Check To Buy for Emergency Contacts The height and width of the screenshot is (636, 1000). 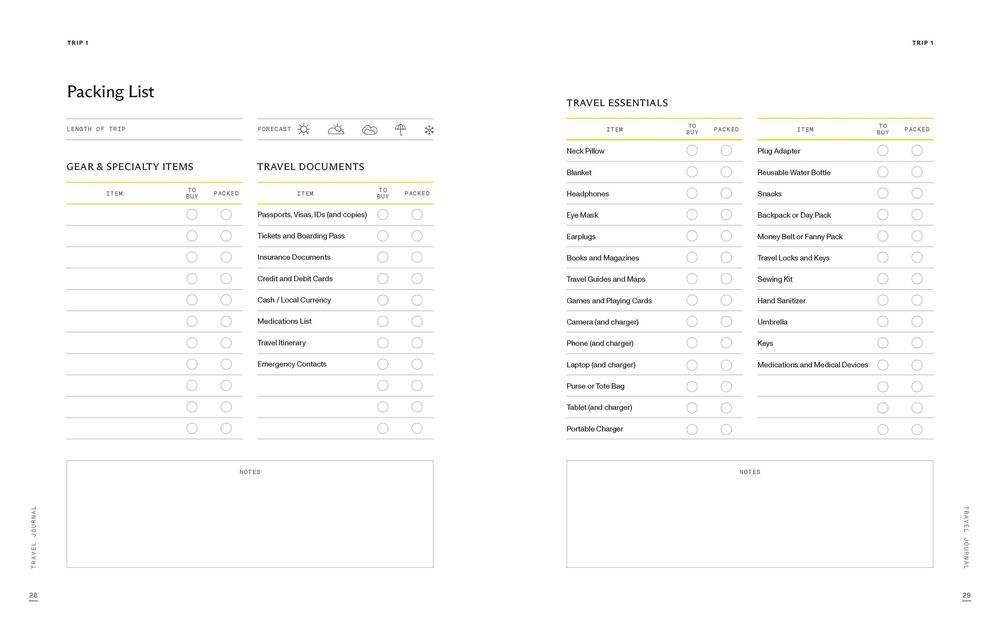tap(383, 364)
